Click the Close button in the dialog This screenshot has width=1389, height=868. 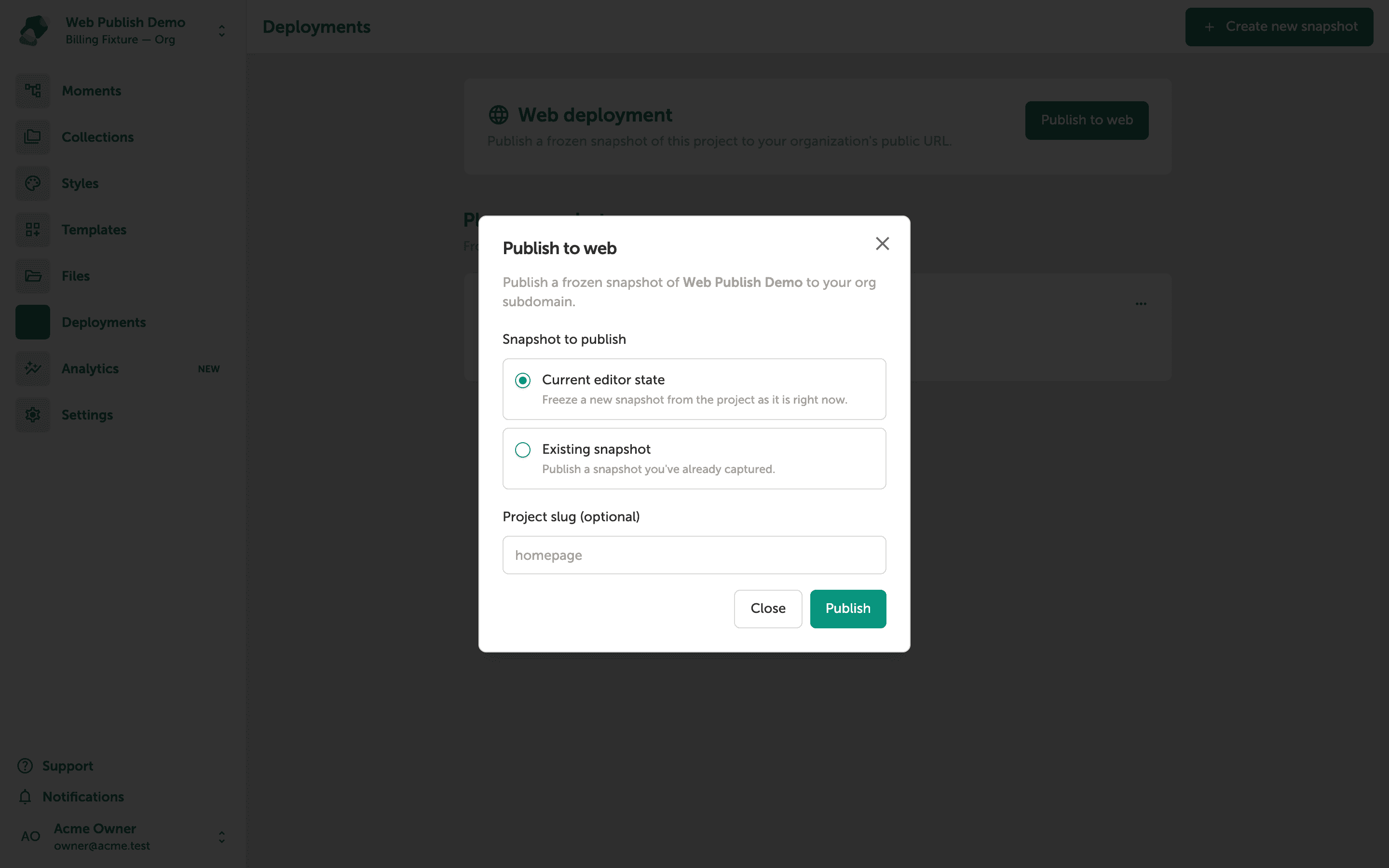click(767, 609)
